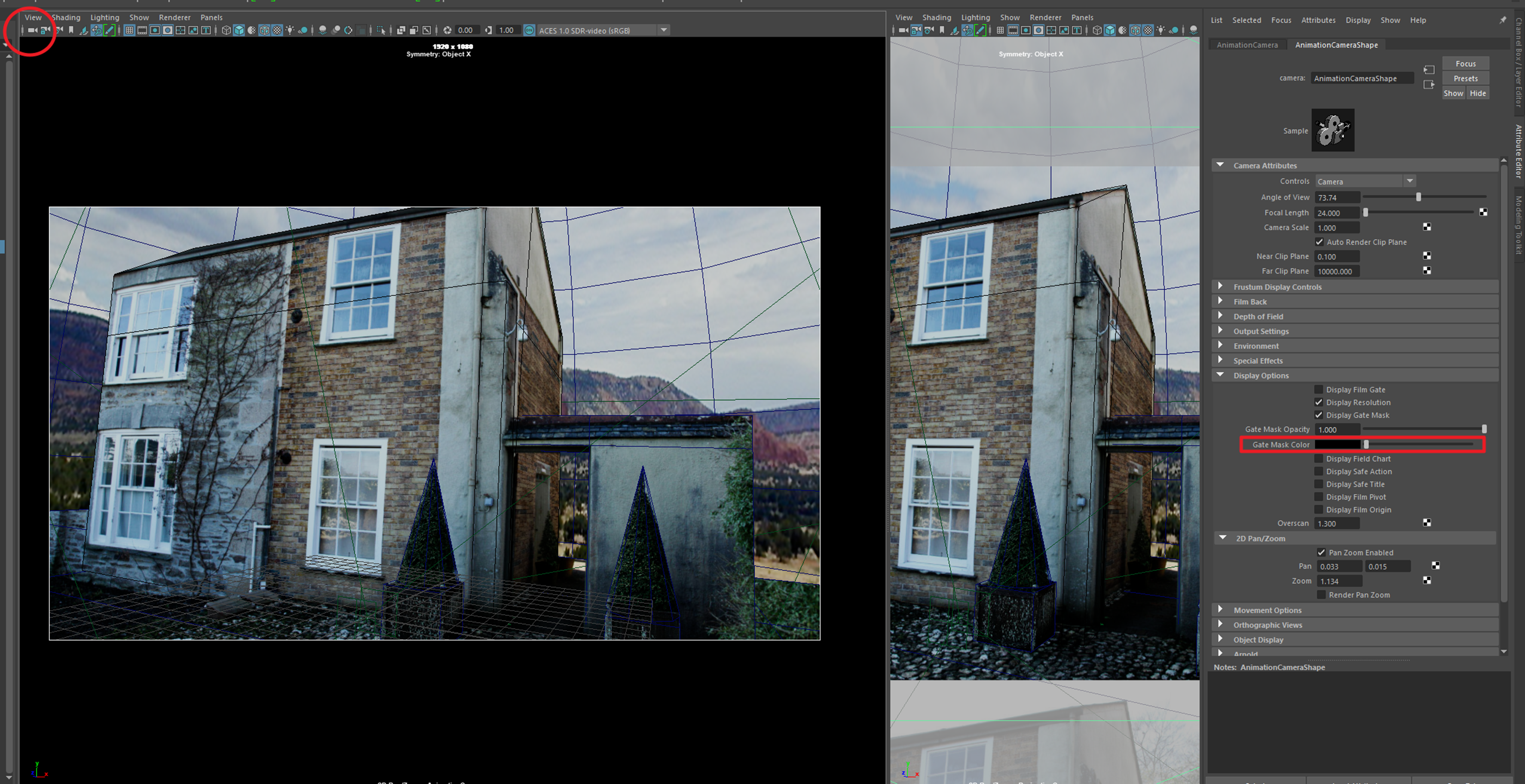Toggle the 2D Pan/Zoom icon in left viewport
Viewport: 1525px width, 784px height.
coord(96,30)
